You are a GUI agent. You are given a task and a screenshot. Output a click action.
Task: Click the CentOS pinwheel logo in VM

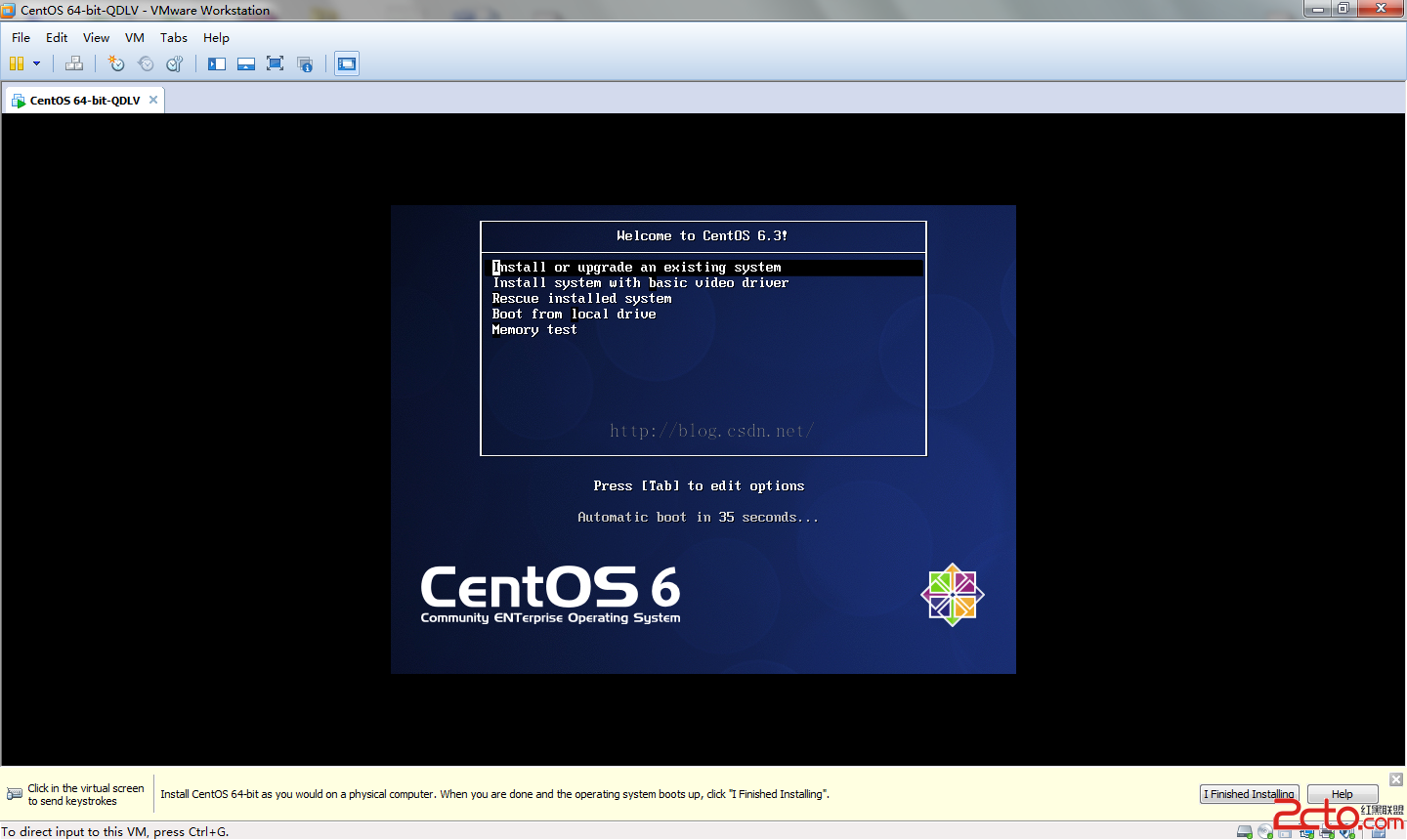pyautogui.click(x=953, y=595)
